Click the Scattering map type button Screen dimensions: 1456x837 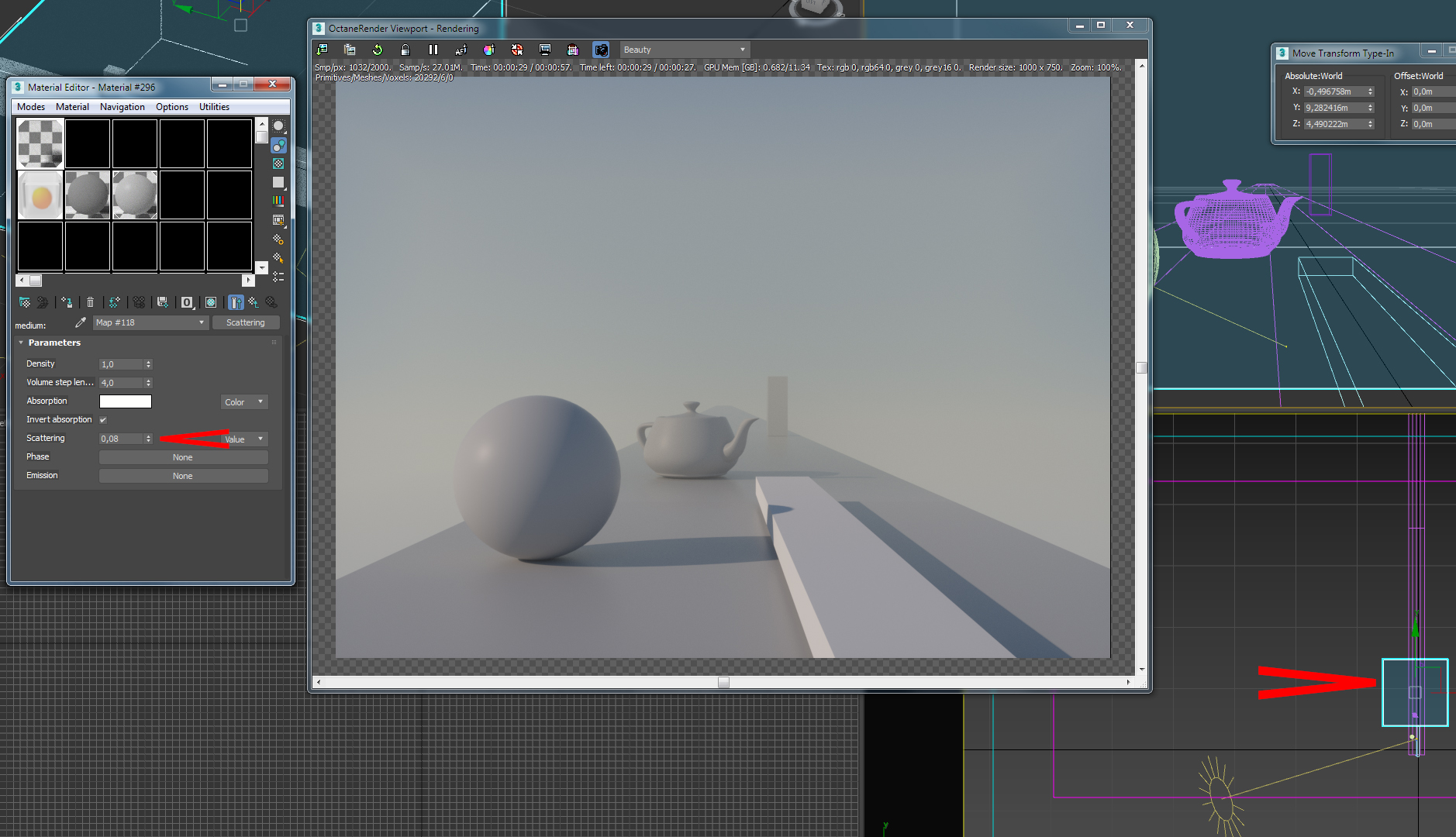coord(246,322)
